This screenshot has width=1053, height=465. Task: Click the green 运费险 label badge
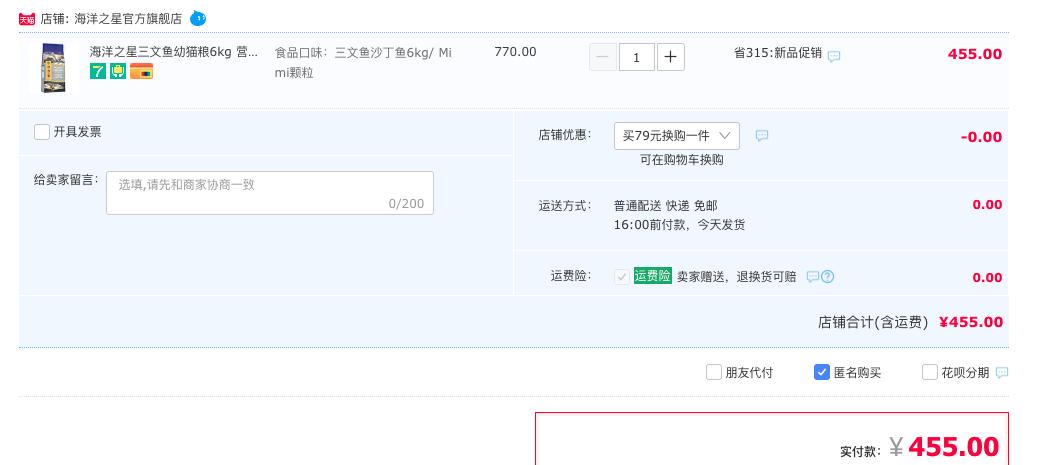tap(653, 276)
